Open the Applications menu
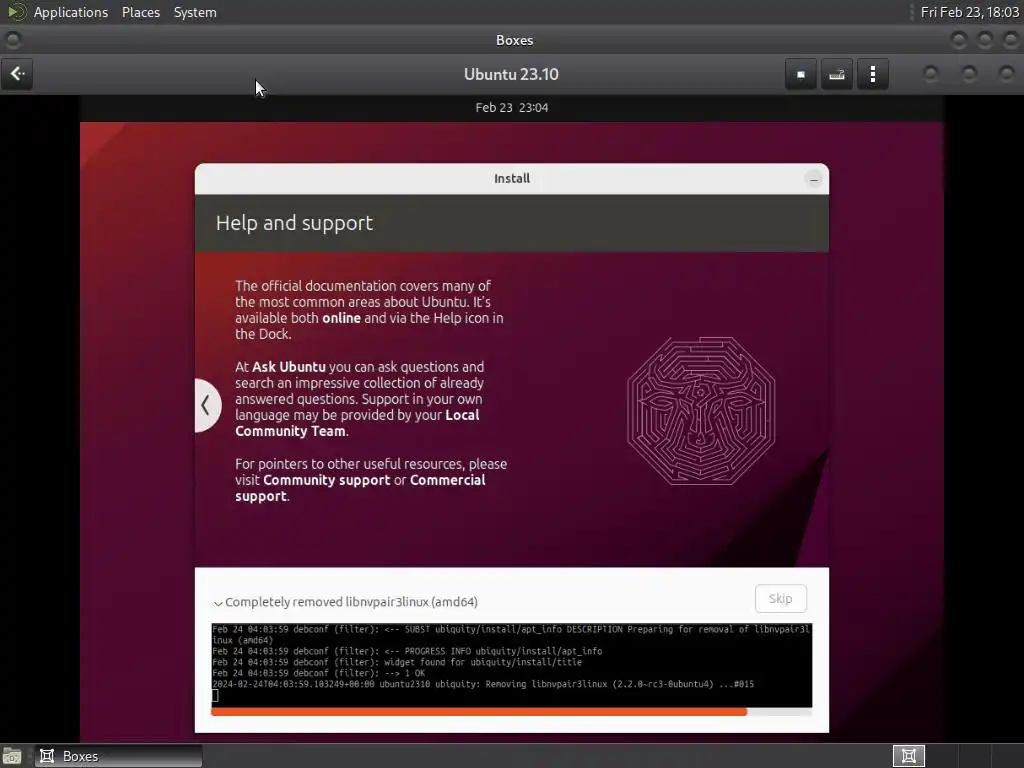 coord(71,12)
